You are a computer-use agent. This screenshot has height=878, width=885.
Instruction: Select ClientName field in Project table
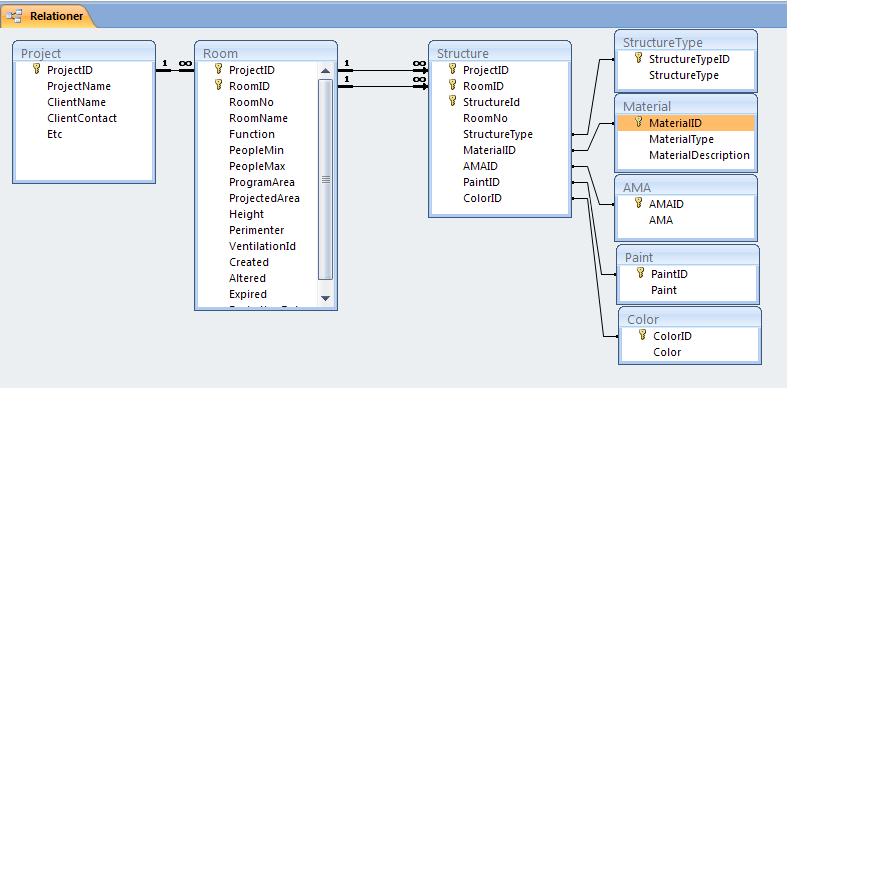[76, 102]
